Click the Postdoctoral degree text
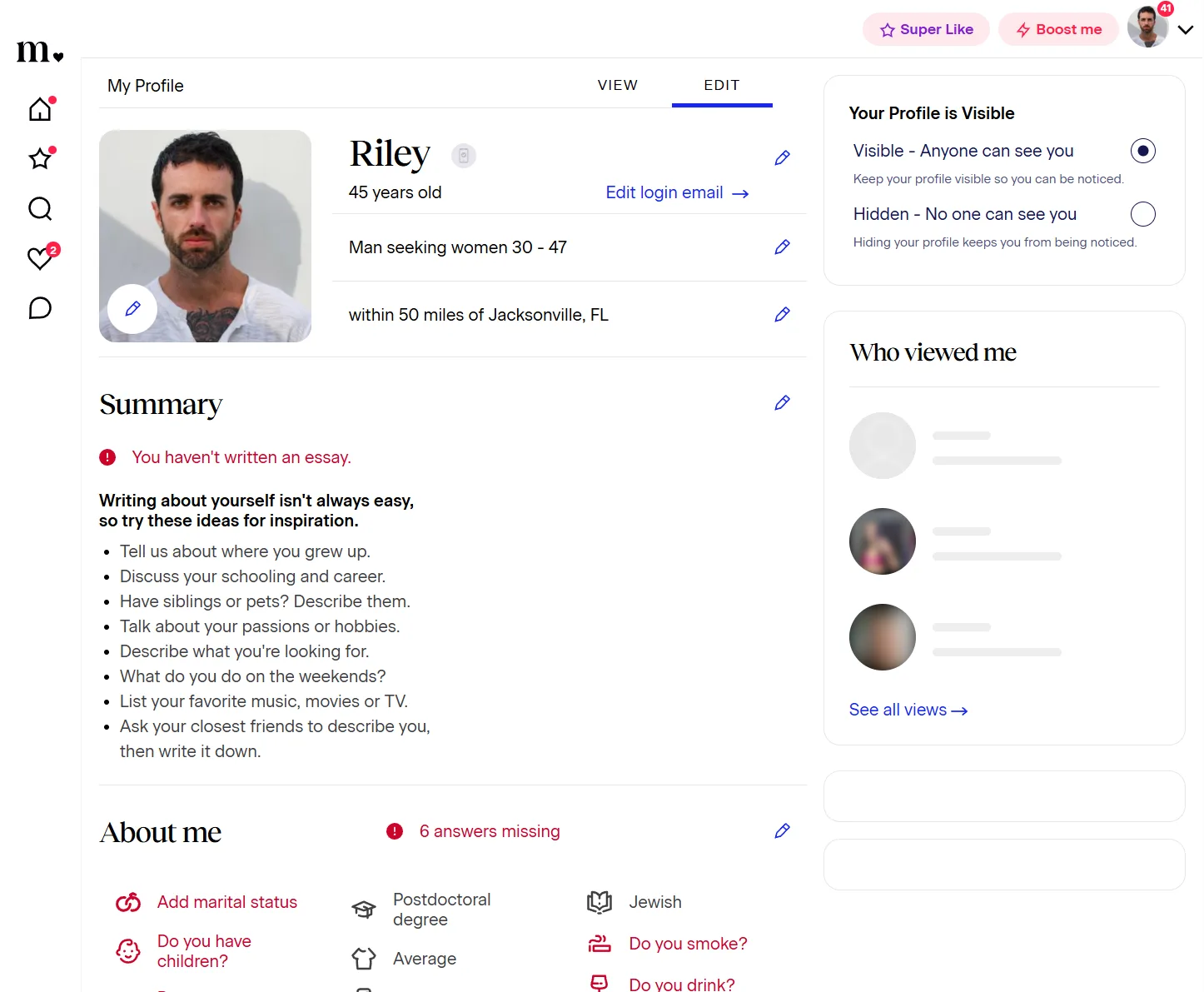Screen dimensions: 1204x992 click(x=441, y=910)
